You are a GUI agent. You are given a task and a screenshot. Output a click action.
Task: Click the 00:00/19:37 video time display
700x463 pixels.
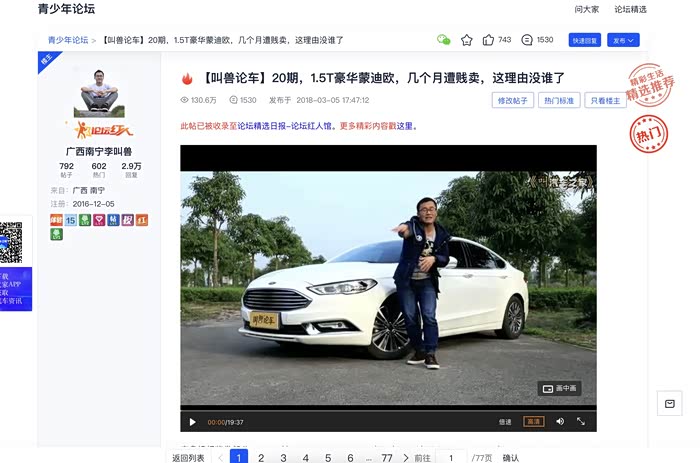tap(225, 422)
